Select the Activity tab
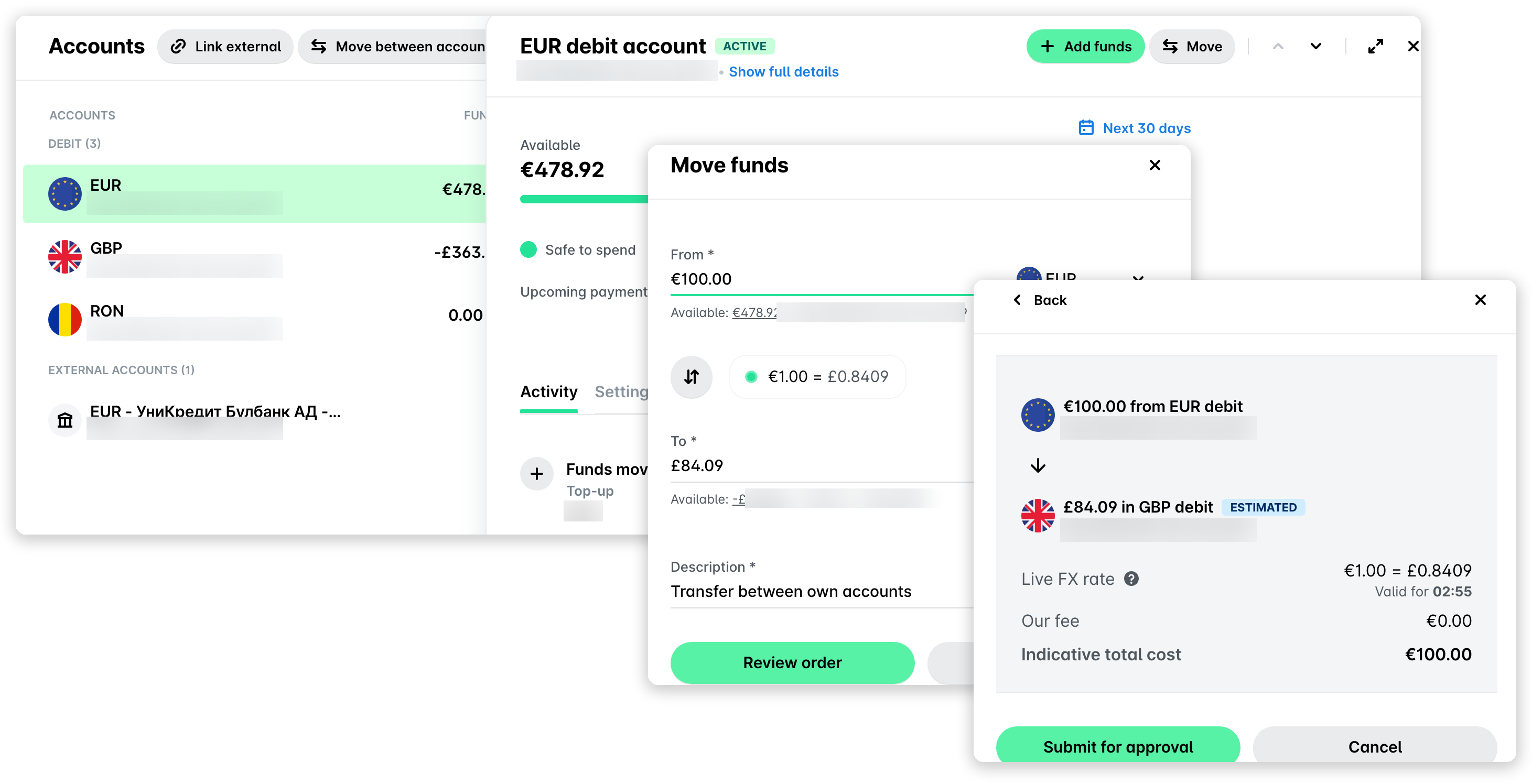The height and width of the screenshot is (784, 1532). (548, 393)
